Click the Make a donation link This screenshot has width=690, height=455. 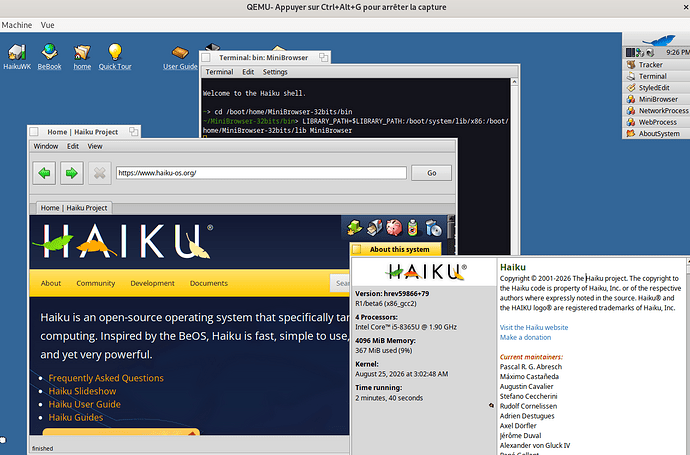pos(525,338)
